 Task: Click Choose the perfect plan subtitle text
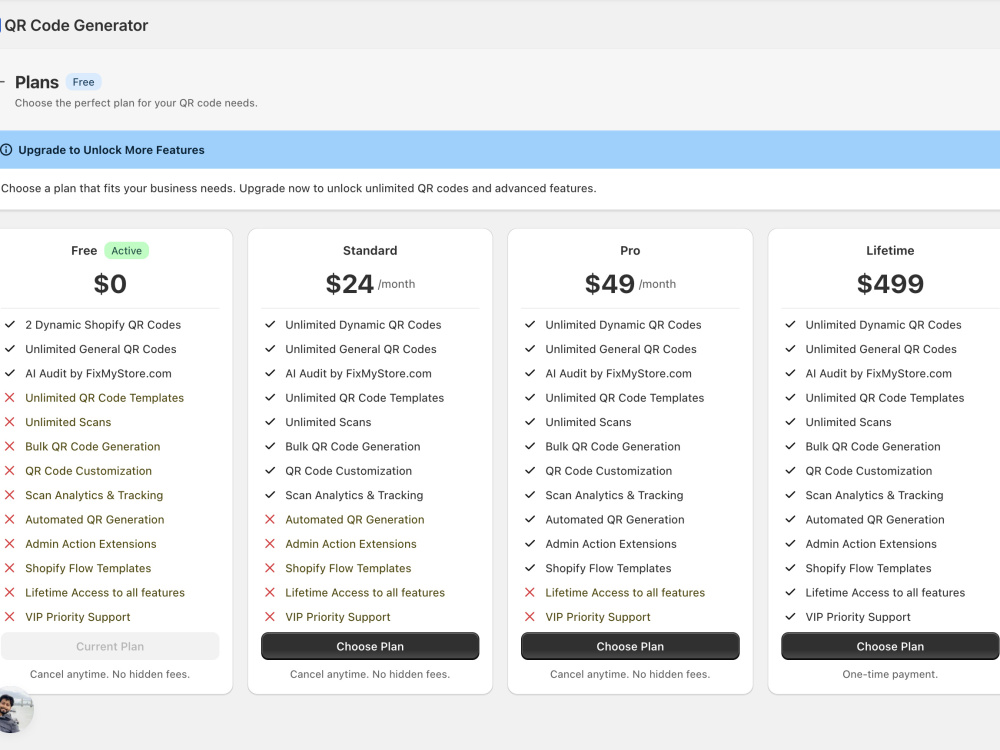click(136, 103)
